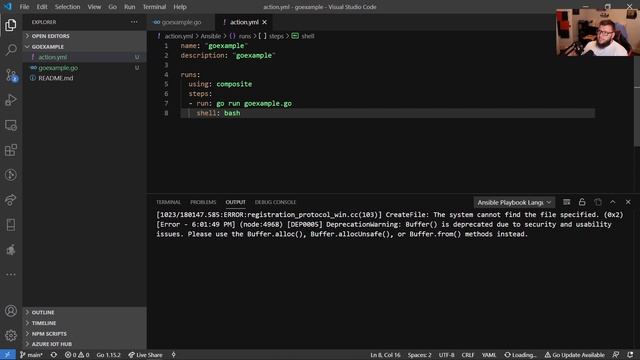Click the feedback icon in the status bar
The image size is (640, 360).
pyautogui.click(x=616, y=355)
